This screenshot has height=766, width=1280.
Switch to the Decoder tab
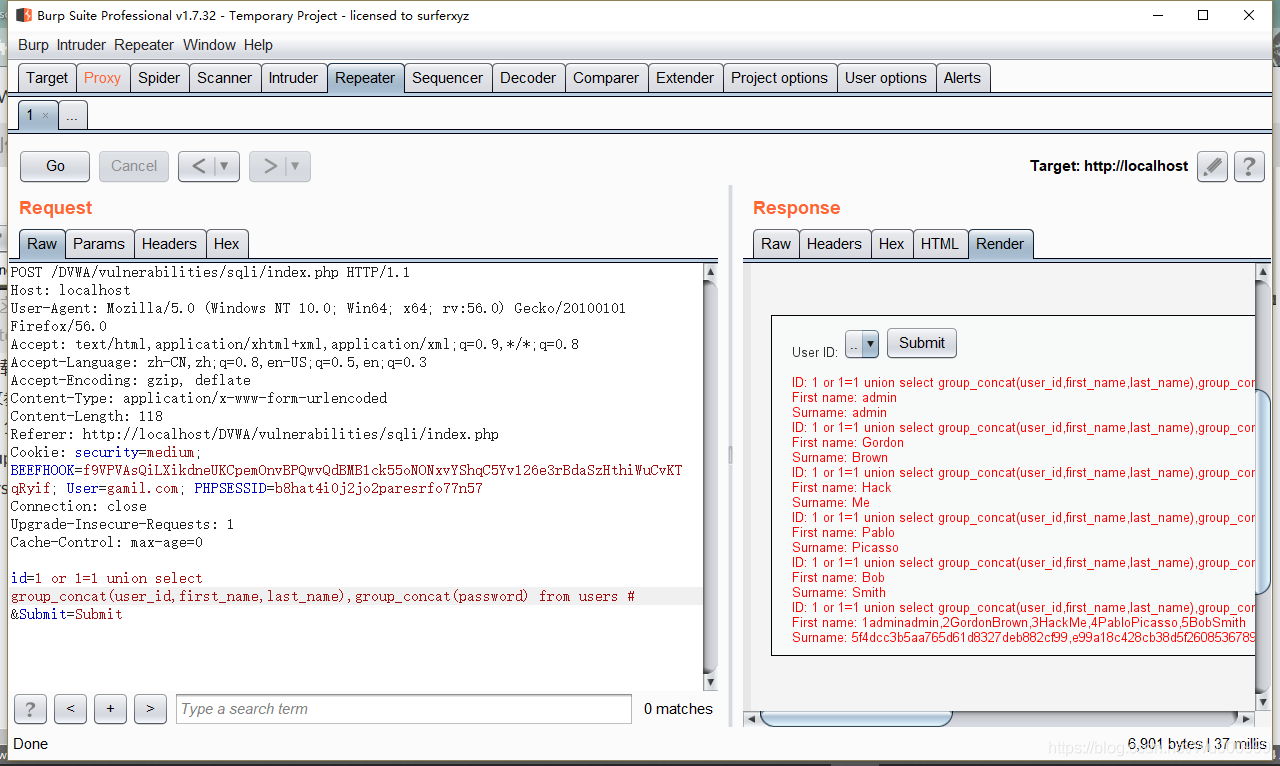pyautogui.click(x=528, y=78)
